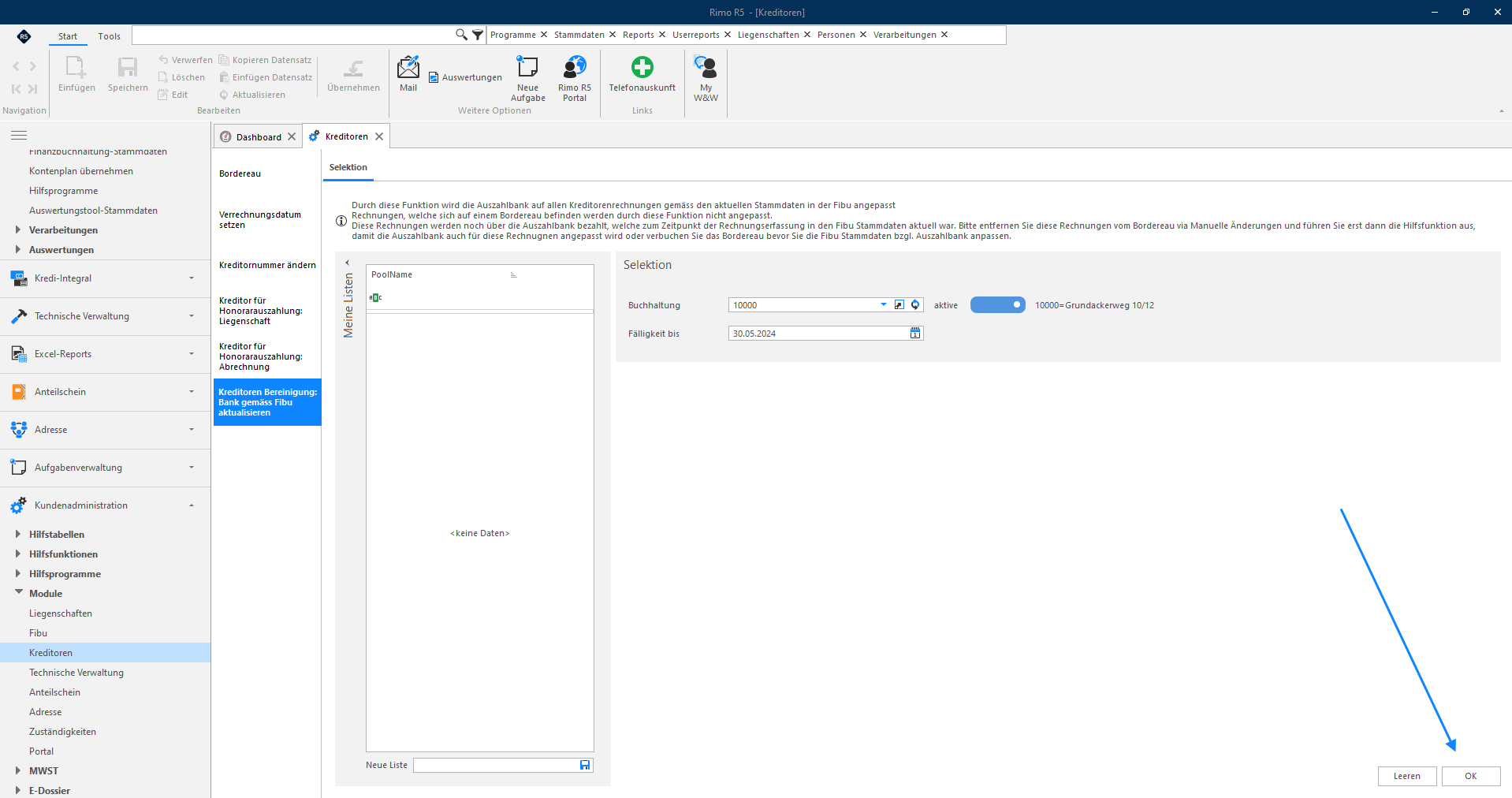Screen dimensions: 1512x798
Task: Click the OK button
Action: 1471,776
